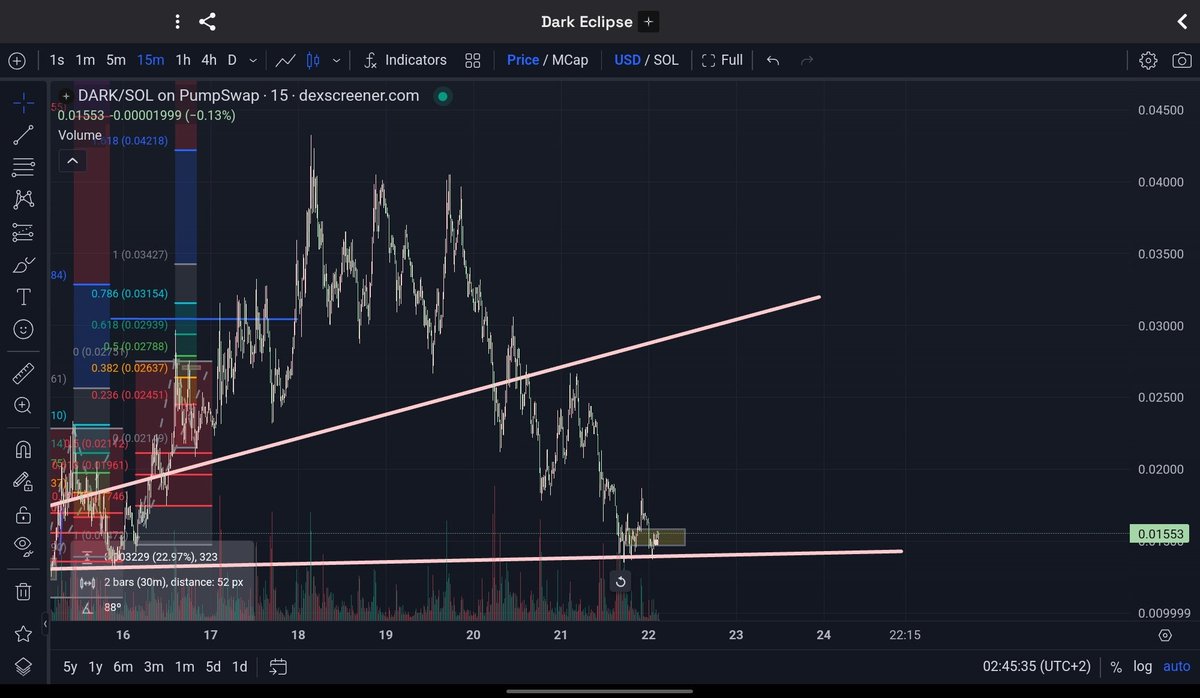The width and height of the screenshot is (1200, 698).
Task: Switch to 1m timeframe
Action: 86,60
